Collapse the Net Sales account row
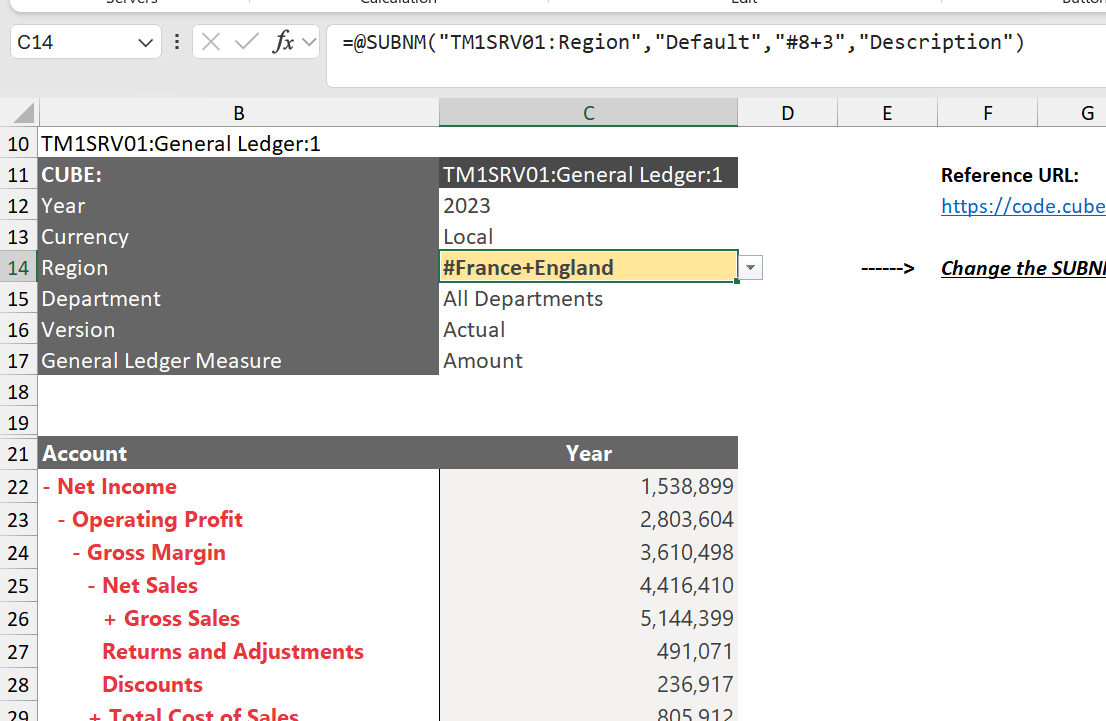The image size is (1106, 721). 92,586
